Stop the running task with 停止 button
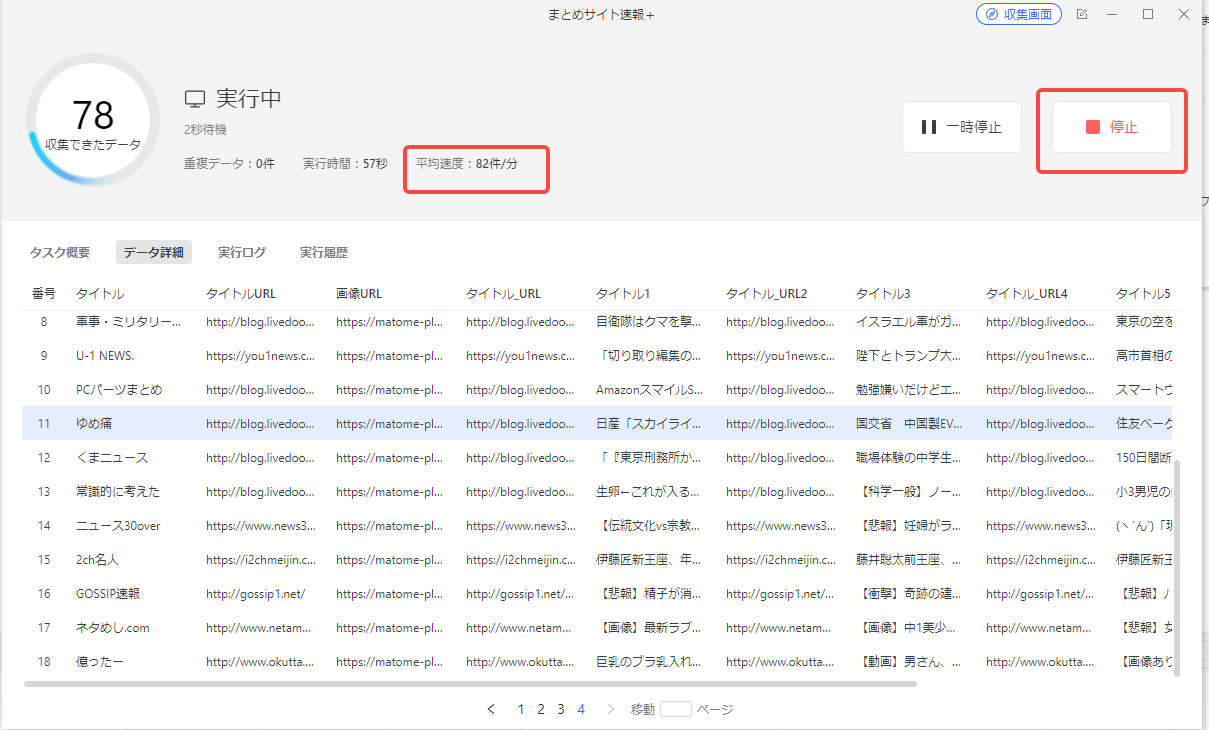 point(1111,127)
